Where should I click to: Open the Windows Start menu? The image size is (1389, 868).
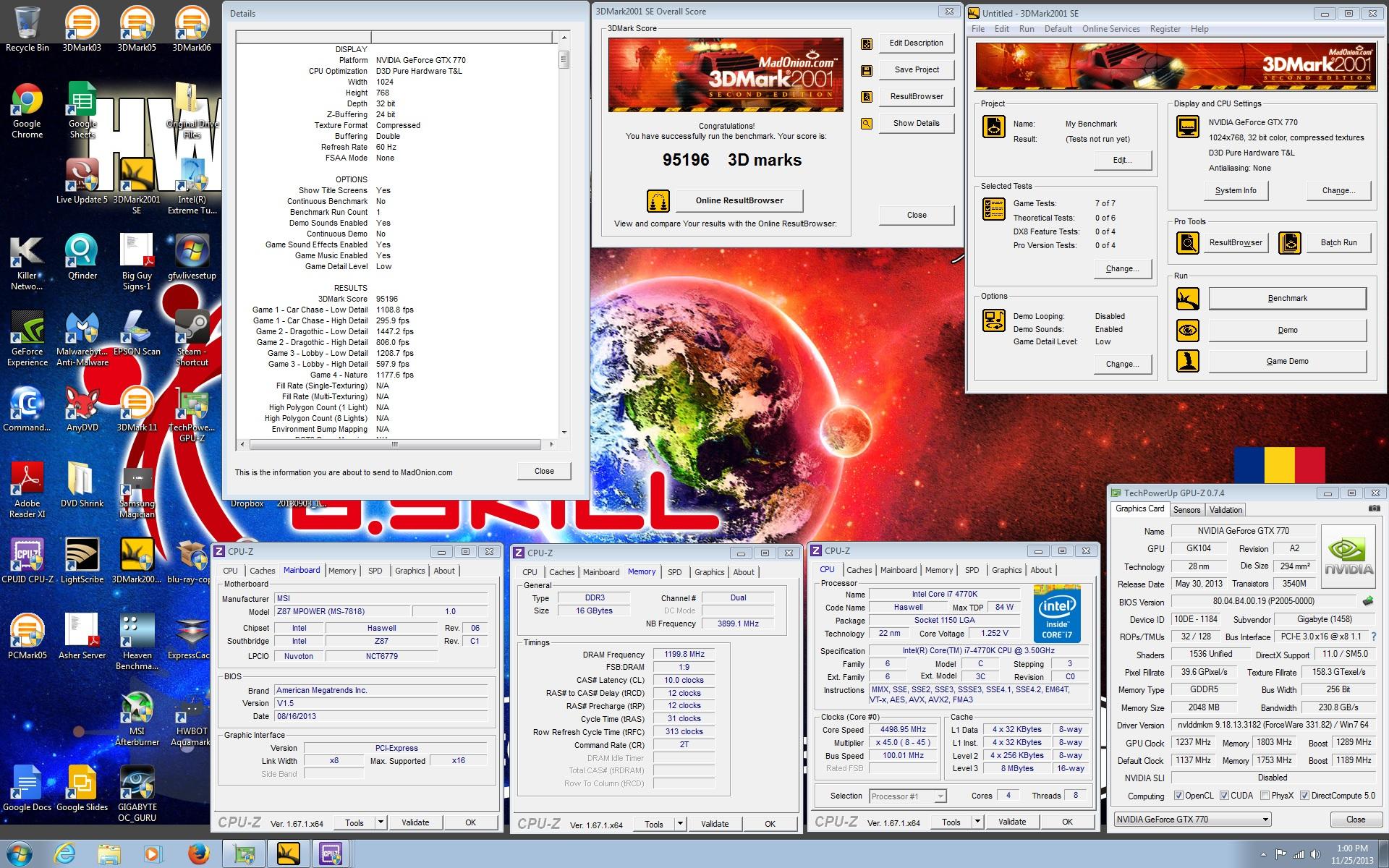click(20, 854)
